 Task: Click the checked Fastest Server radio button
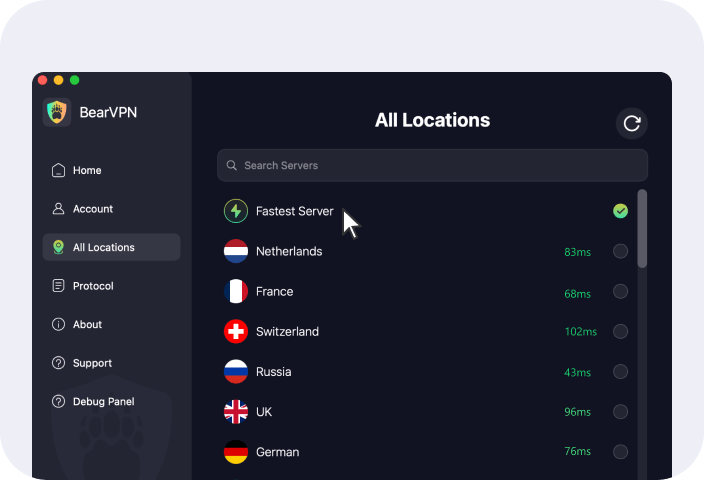[620, 211]
